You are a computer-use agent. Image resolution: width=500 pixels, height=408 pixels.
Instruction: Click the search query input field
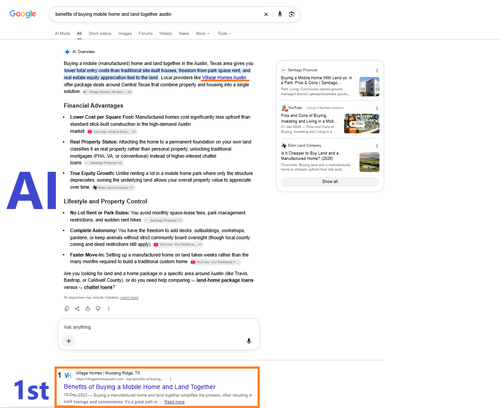(x=157, y=14)
